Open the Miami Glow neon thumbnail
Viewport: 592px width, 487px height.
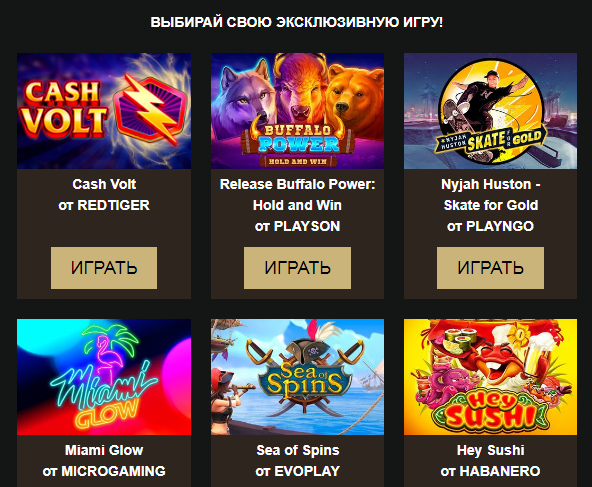[x=104, y=377]
